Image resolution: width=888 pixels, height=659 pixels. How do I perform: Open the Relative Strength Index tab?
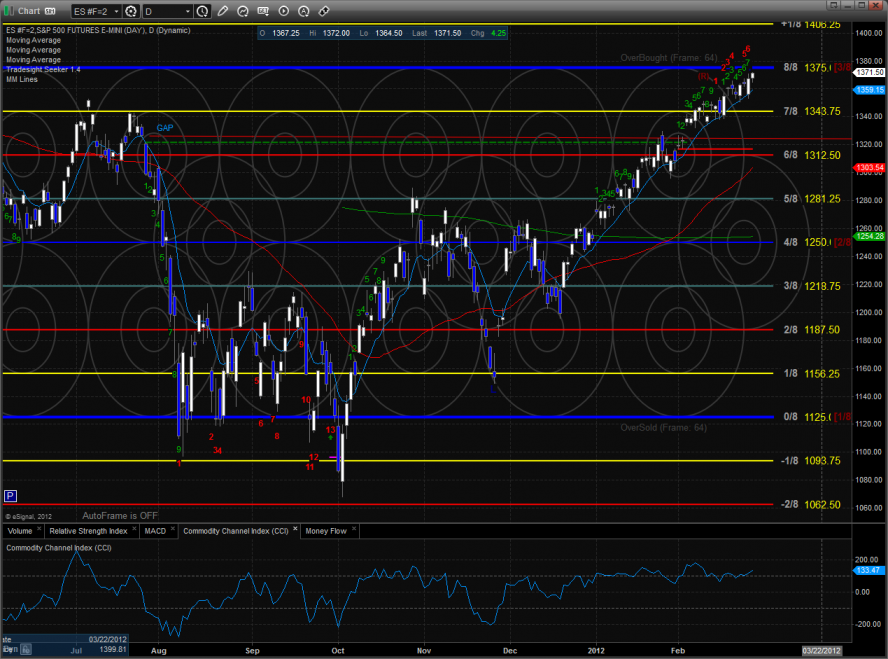click(90, 531)
